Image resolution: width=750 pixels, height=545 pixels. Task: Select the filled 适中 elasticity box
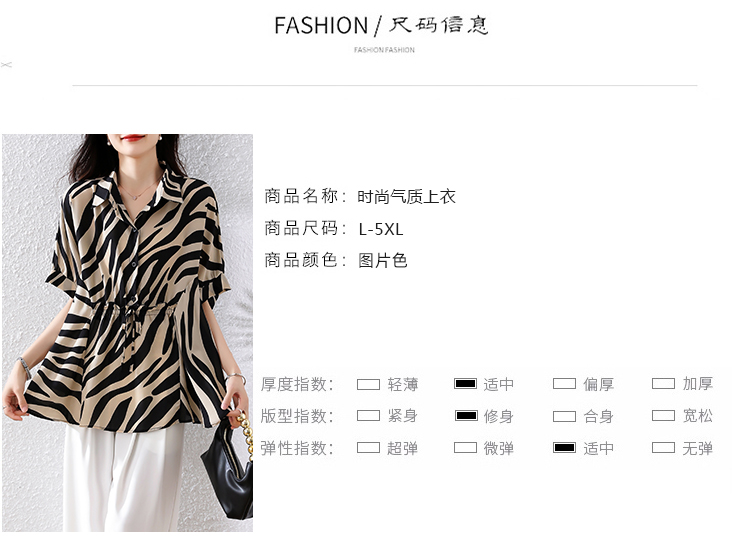[x=564, y=448]
